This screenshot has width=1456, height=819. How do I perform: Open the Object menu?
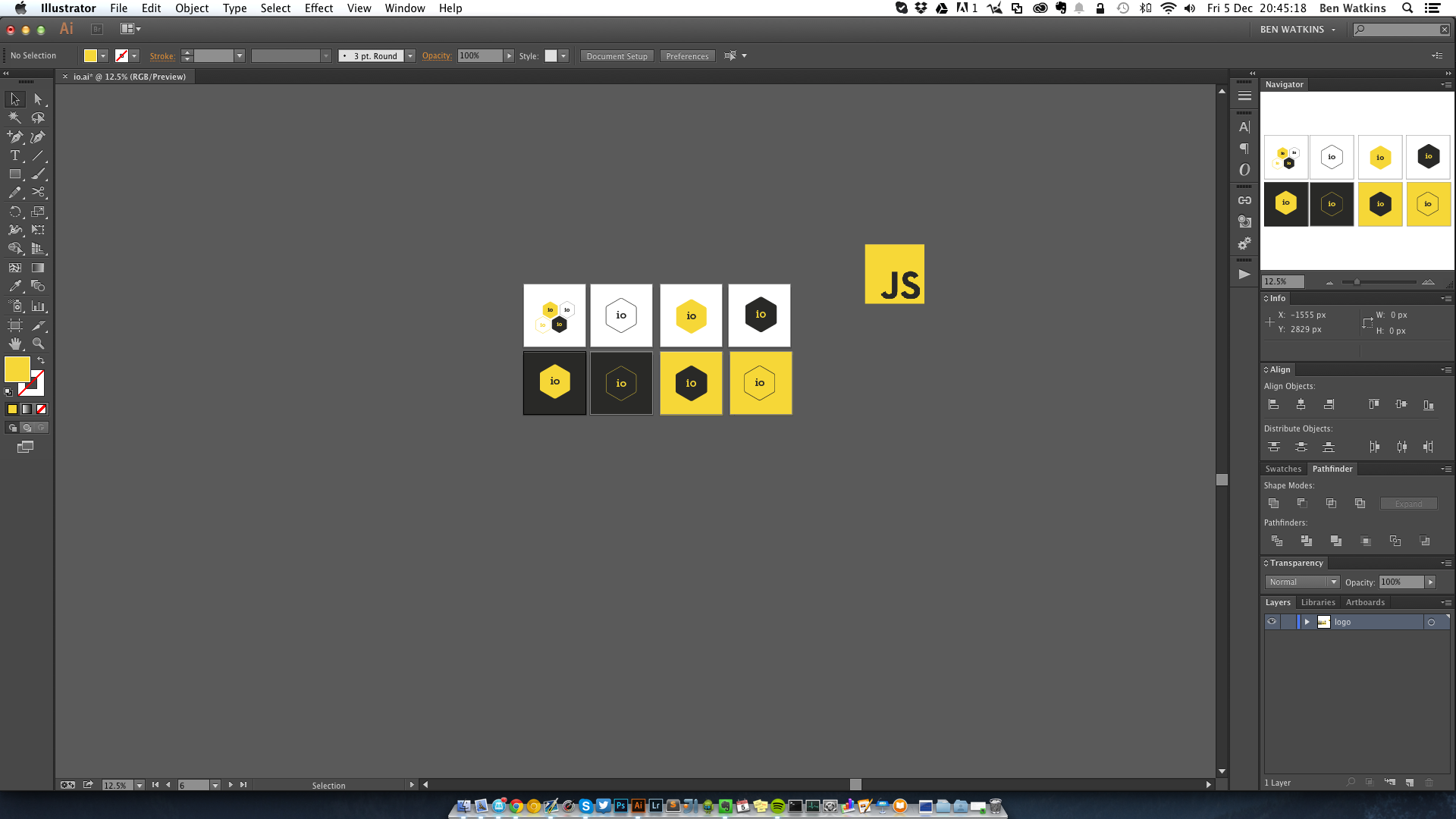(192, 8)
